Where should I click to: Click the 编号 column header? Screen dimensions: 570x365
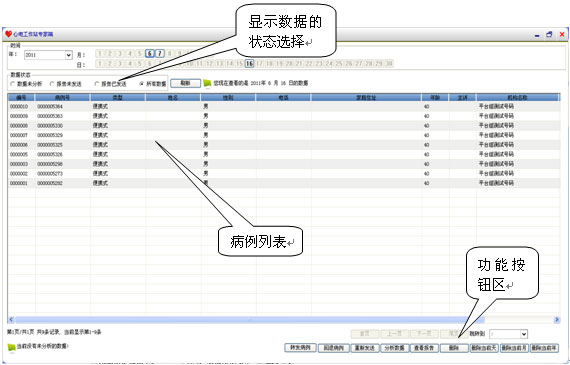coord(21,97)
